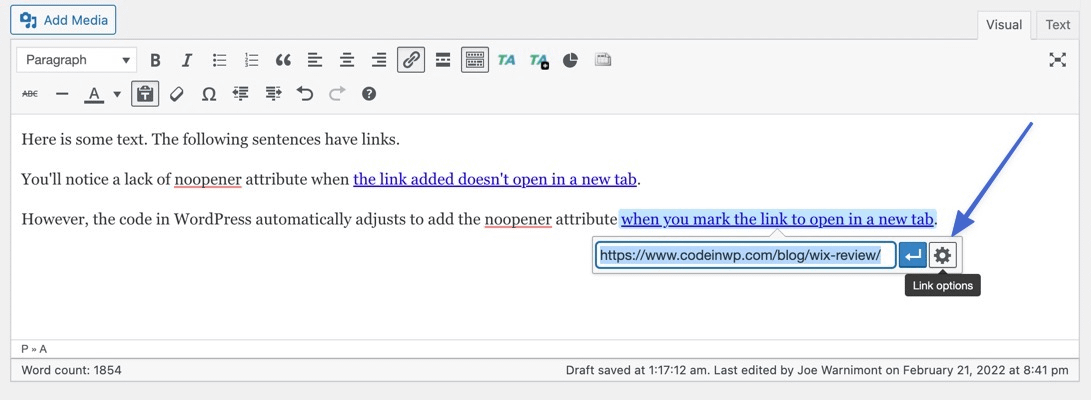
Task: Insert a numbered list
Action: (x=251, y=61)
